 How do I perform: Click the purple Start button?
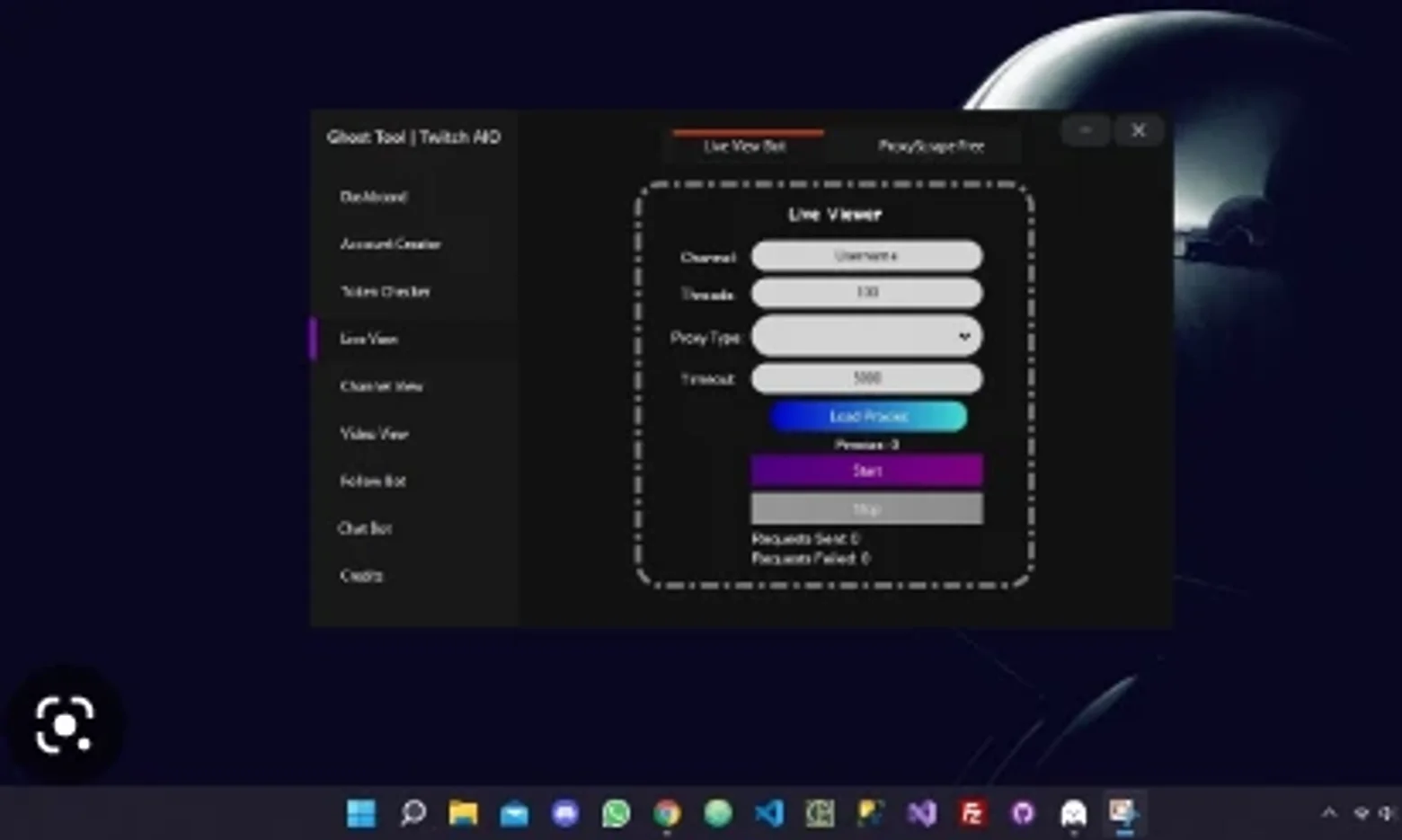[x=867, y=470]
